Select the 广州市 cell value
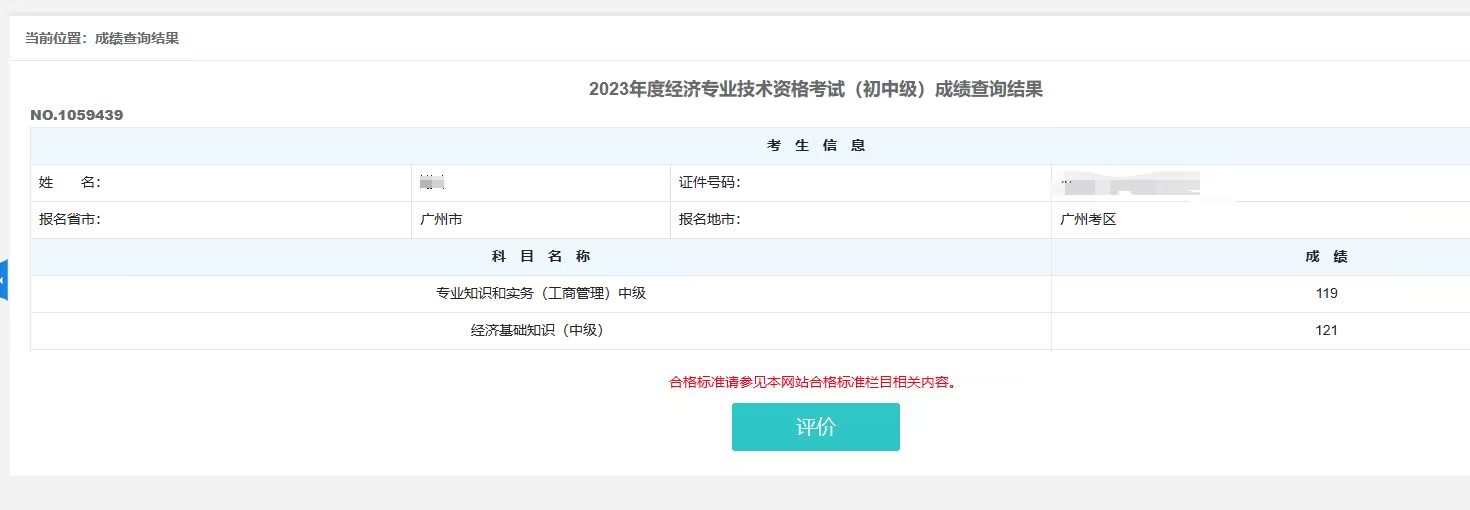This screenshot has height=510, width=1470. 442,220
